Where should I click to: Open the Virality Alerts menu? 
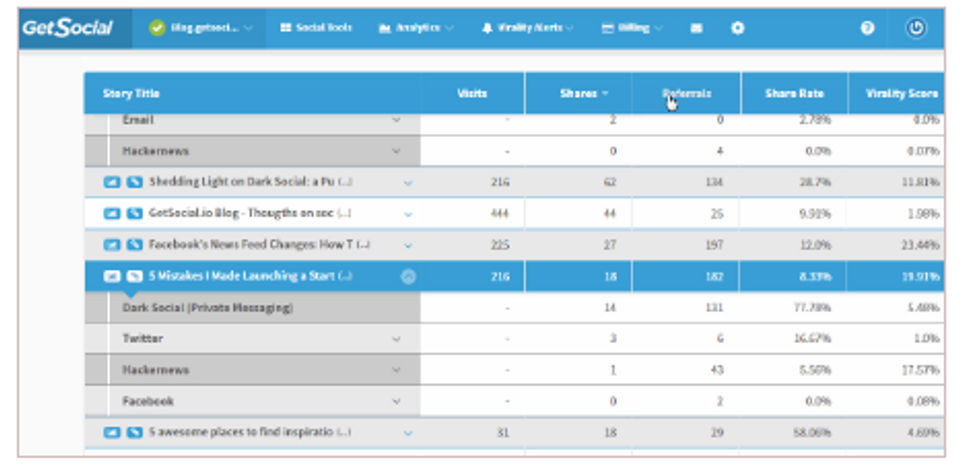(528, 28)
